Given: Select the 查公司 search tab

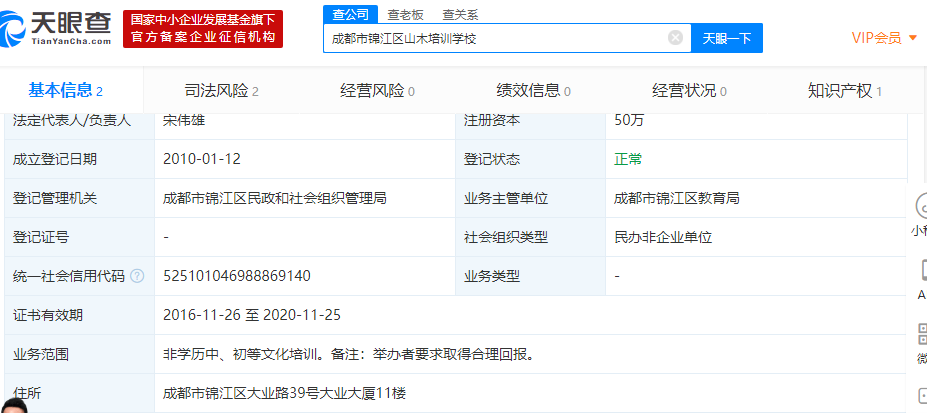Looking at the screenshot, I should click(351, 15).
